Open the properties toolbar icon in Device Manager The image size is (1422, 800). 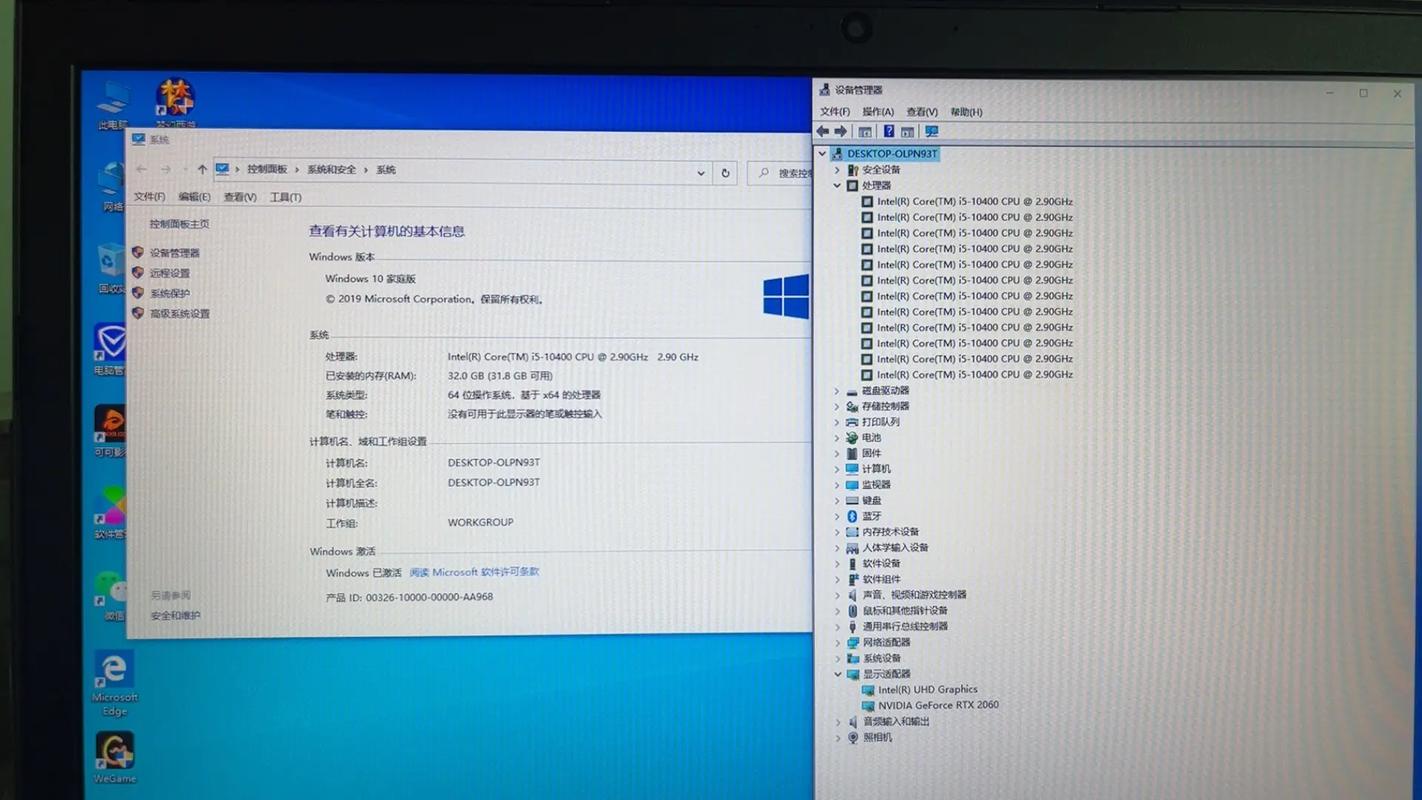point(864,131)
